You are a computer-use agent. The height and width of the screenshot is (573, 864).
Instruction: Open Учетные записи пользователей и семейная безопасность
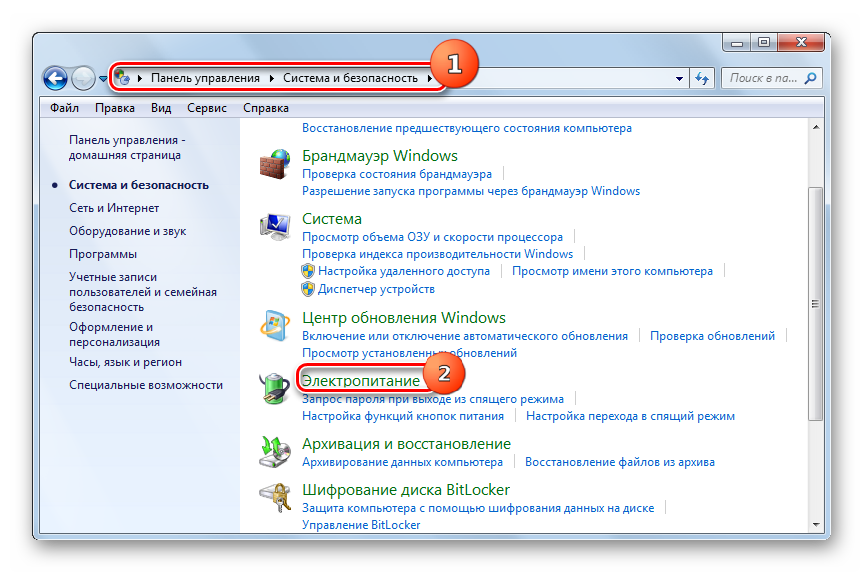tap(143, 292)
